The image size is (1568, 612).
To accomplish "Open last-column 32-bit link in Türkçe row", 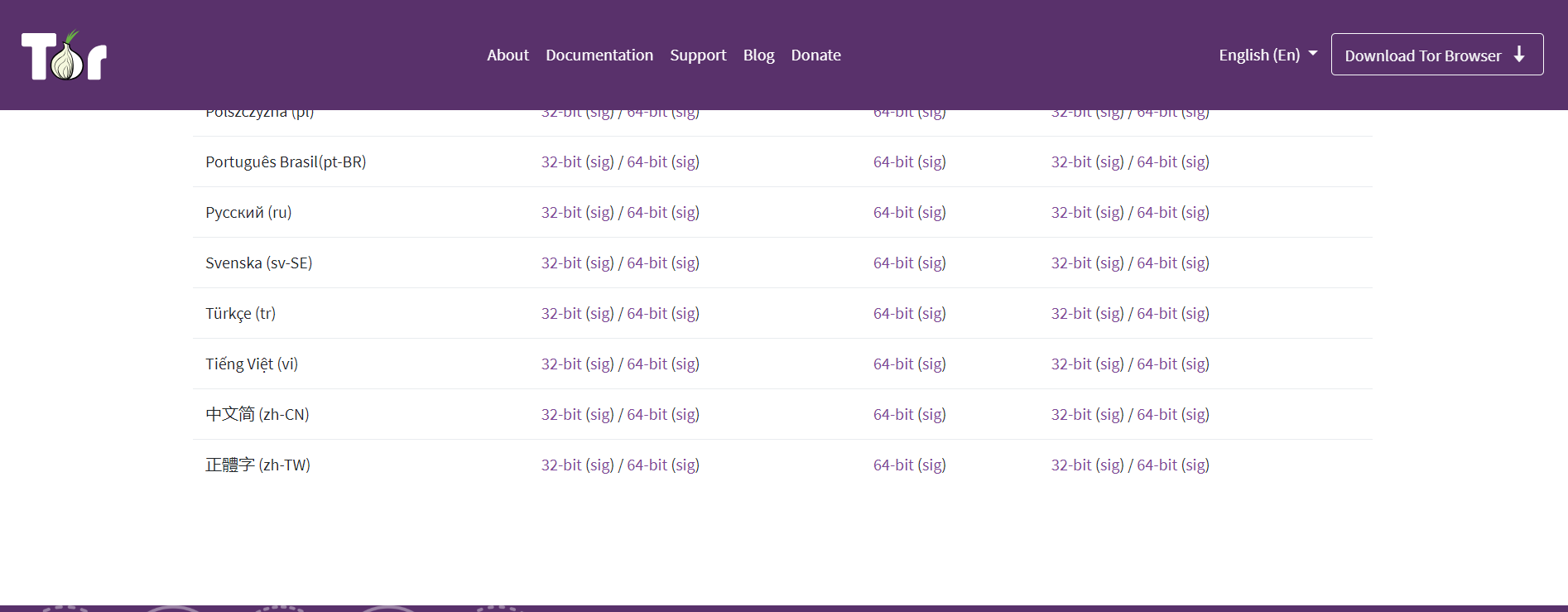I will [x=1071, y=313].
